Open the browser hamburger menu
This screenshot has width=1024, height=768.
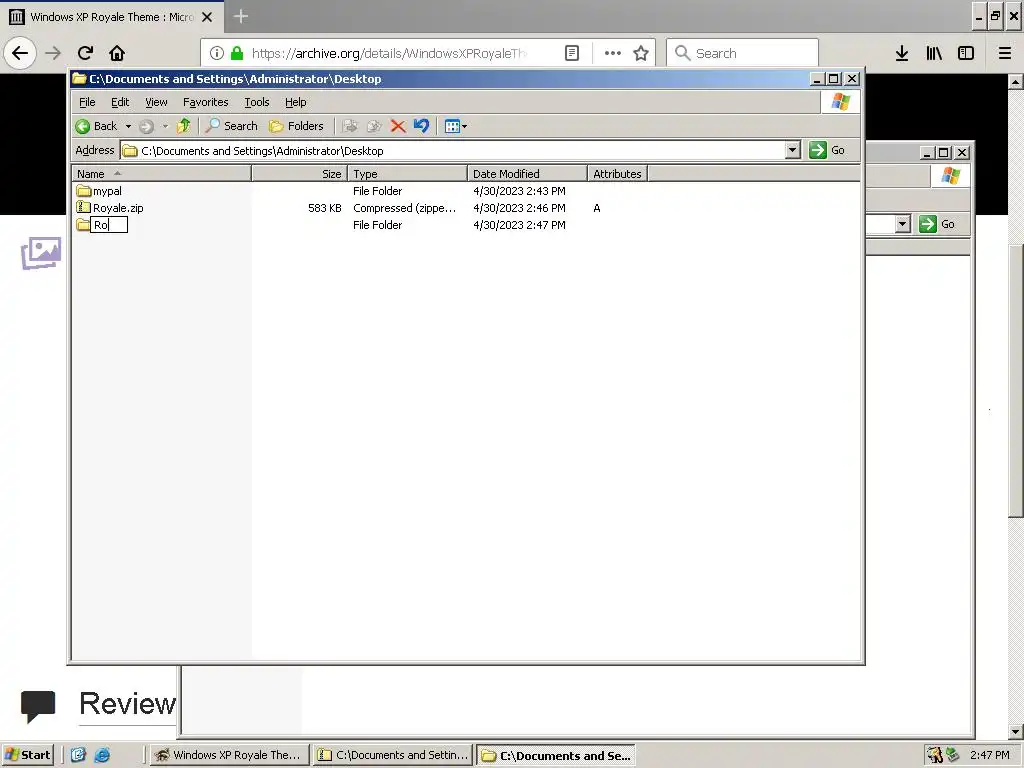pos(1005,53)
